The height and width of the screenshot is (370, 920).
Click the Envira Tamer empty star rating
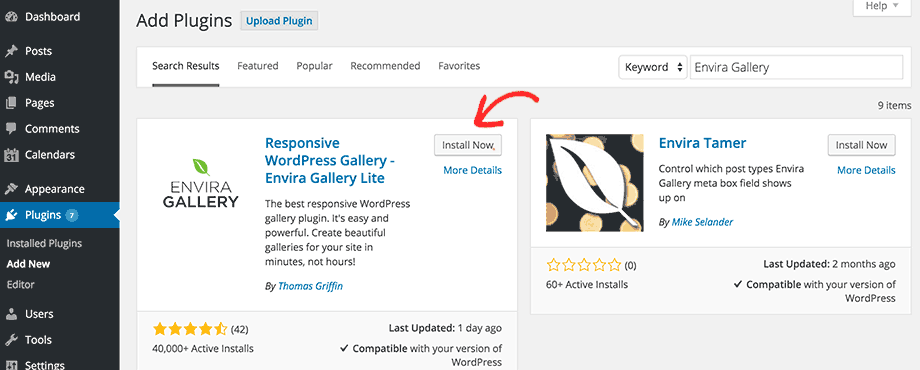583,265
